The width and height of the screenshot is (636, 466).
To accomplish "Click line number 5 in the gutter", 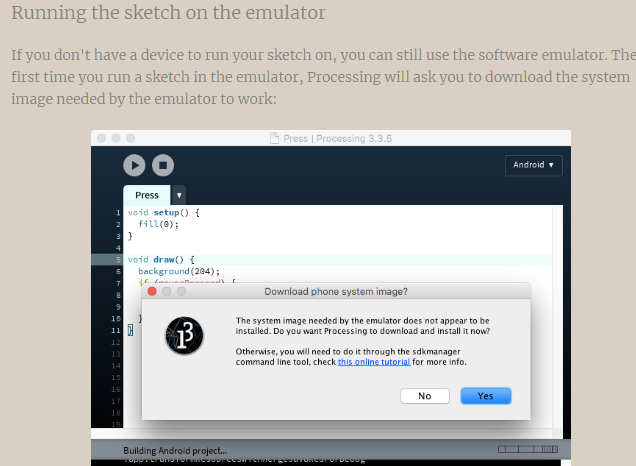I will pos(118,260).
